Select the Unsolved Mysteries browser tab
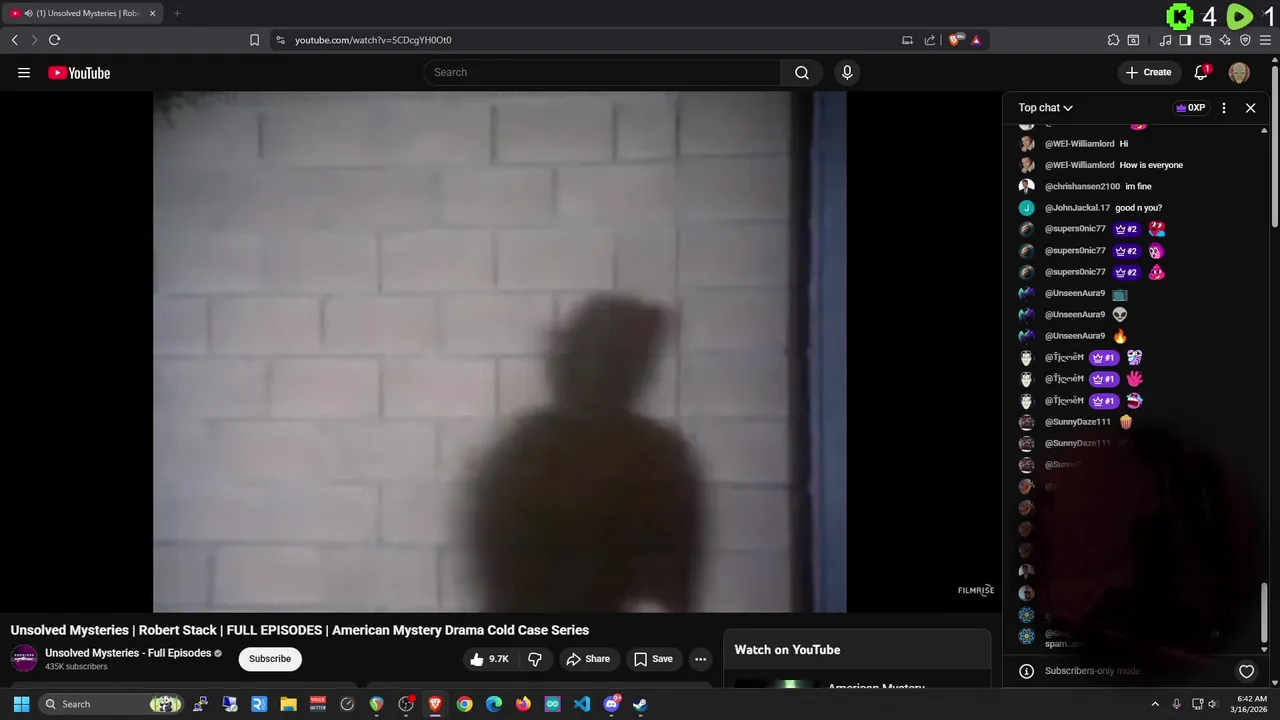Image resolution: width=1280 pixels, height=720 pixels. click(84, 13)
